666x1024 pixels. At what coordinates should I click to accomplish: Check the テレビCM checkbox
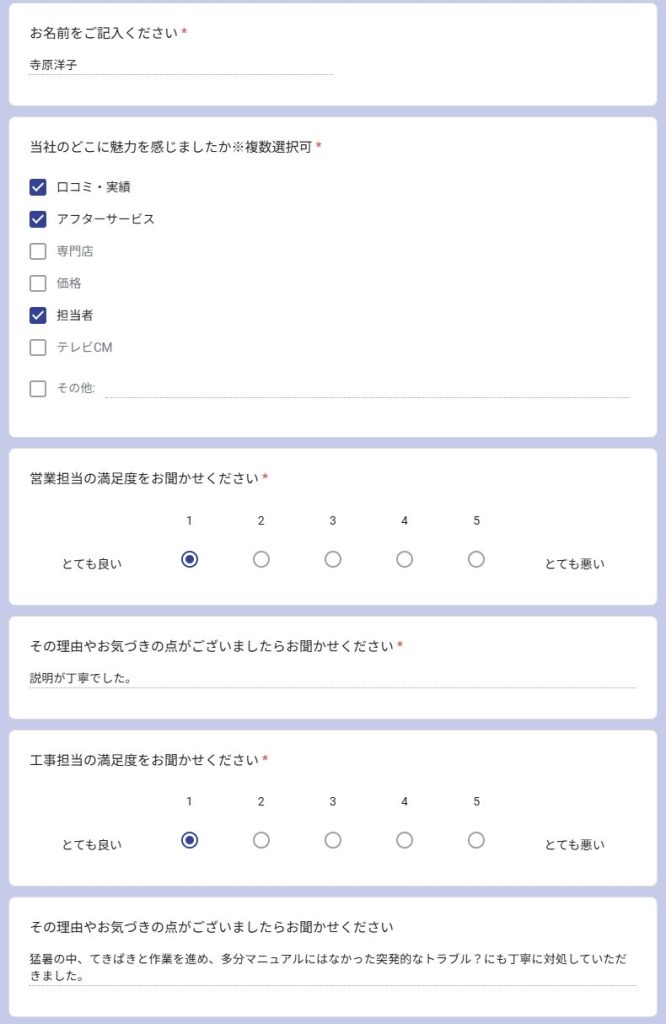tap(38, 347)
